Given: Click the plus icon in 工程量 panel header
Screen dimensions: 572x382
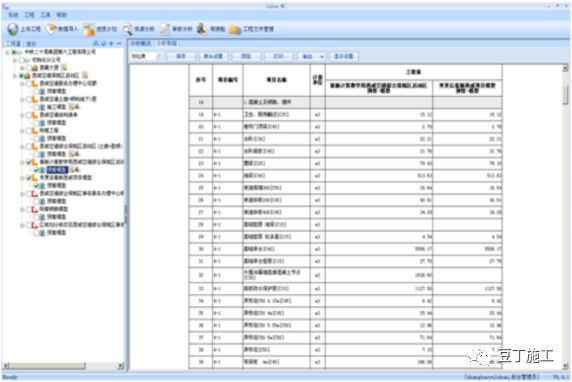Looking at the screenshot, I should (x=111, y=43).
